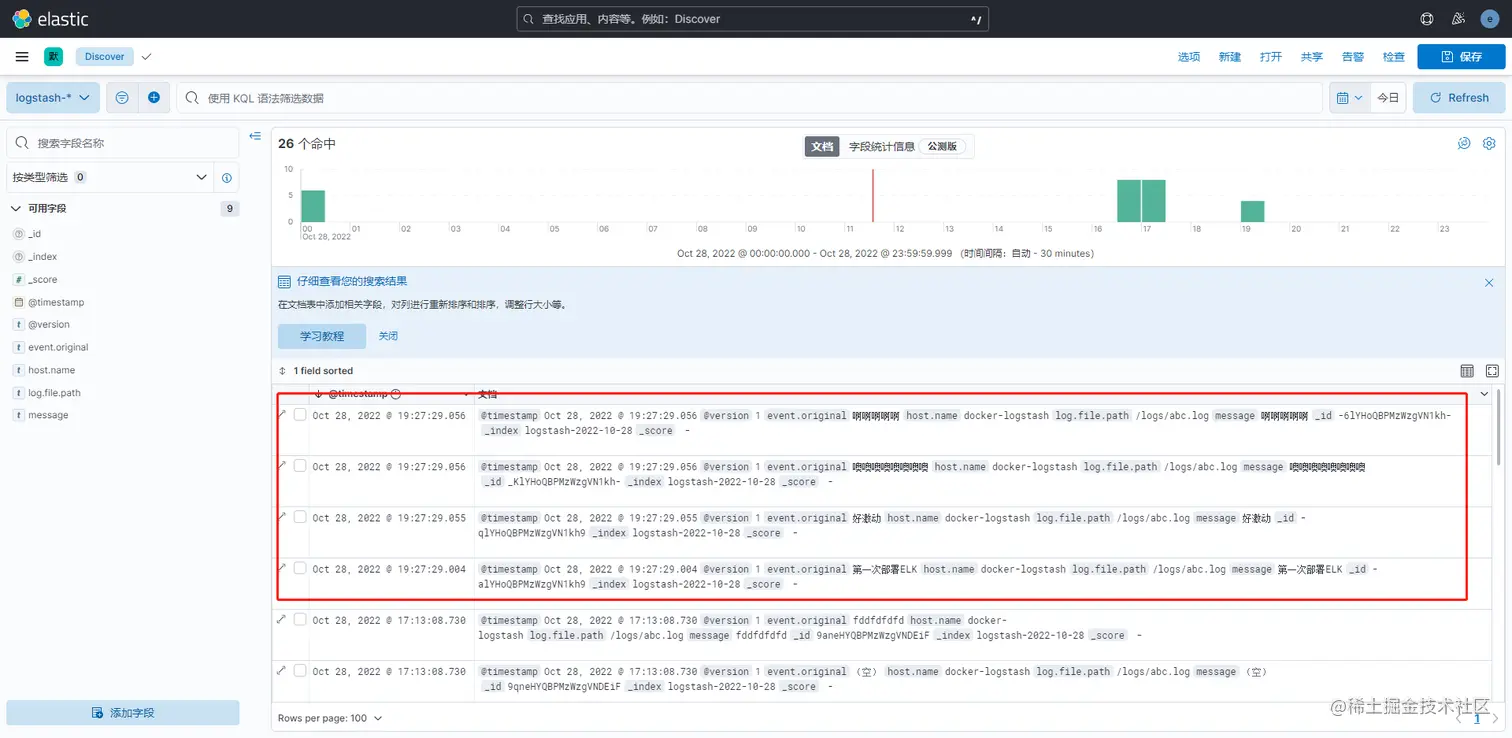The height and width of the screenshot is (738, 1512).
Task: Open the help menu icon
Action: tap(1427, 19)
